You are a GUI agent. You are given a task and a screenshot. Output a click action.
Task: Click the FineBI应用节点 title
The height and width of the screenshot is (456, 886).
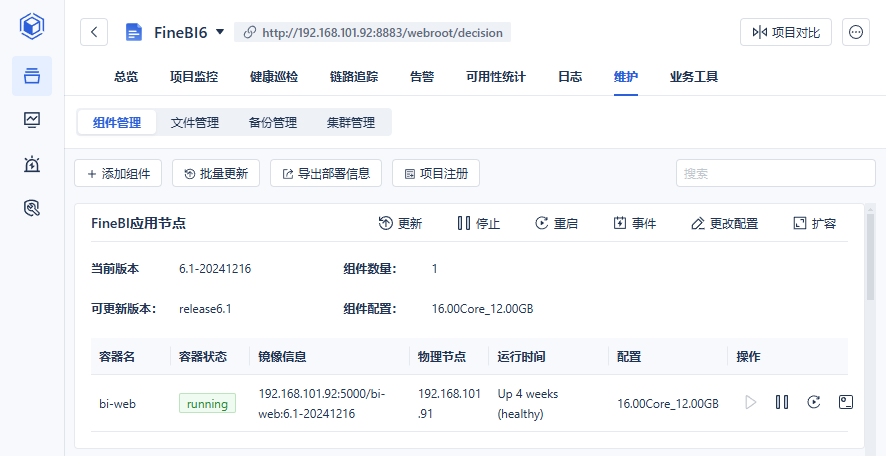coord(138,224)
